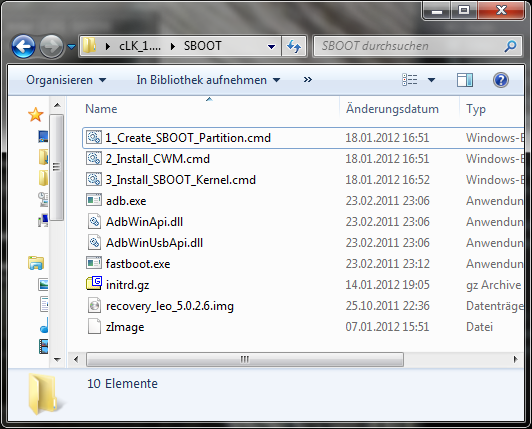532x429 pixels.
Task: Open Videos library filmstrip icon
Action: [43, 347]
